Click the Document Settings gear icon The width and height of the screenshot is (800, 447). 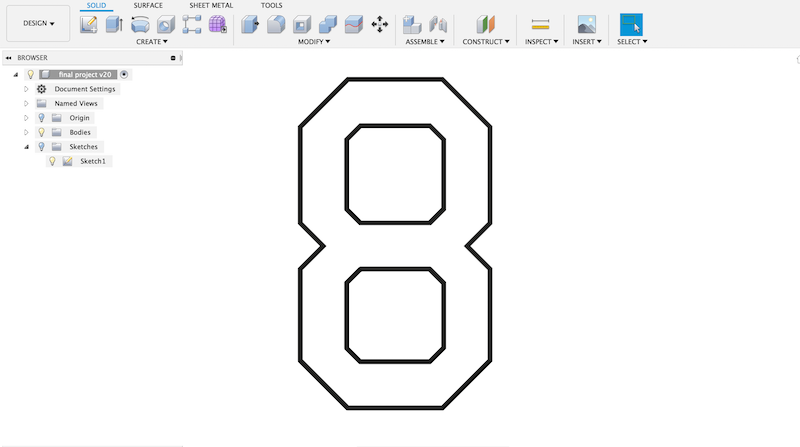(x=41, y=89)
